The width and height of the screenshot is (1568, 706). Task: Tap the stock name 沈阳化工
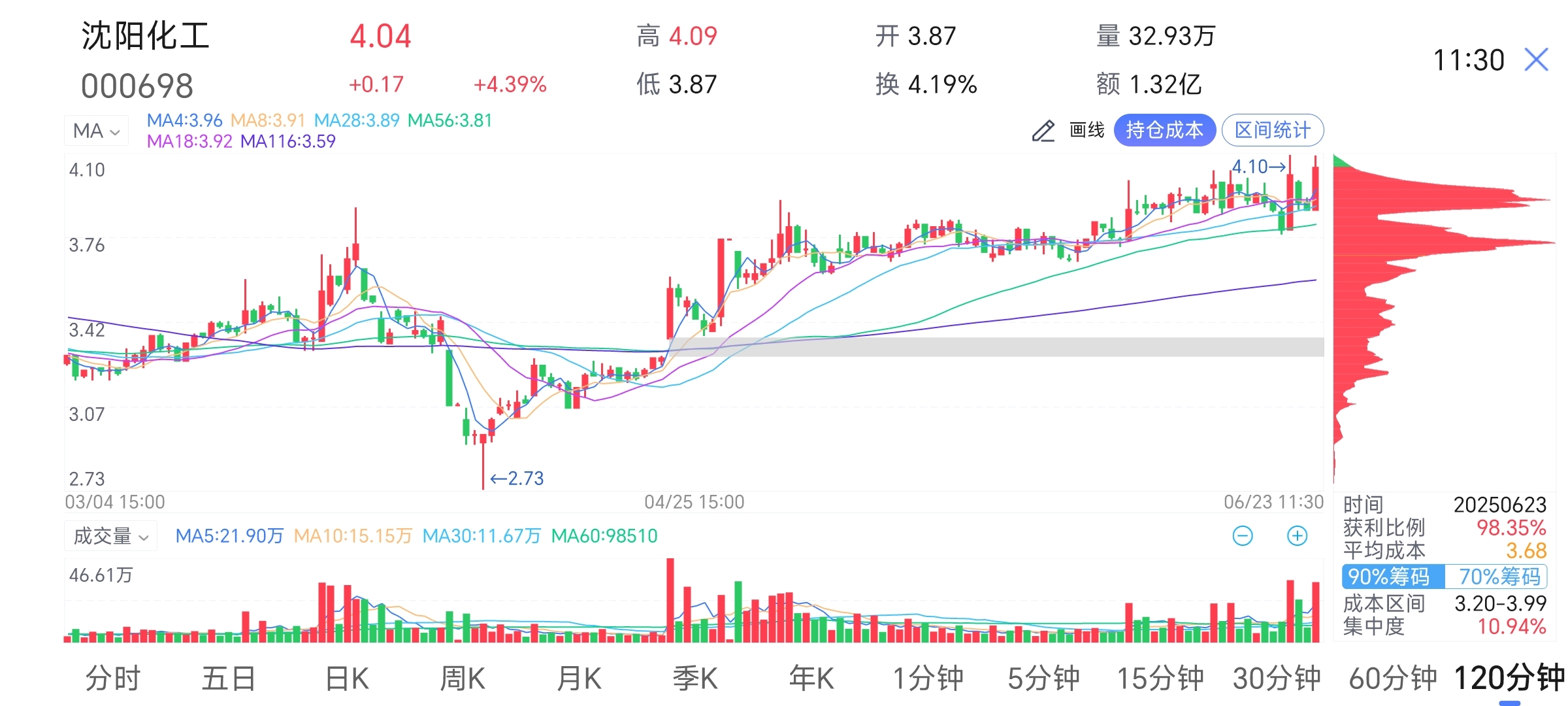pyautogui.click(x=145, y=36)
